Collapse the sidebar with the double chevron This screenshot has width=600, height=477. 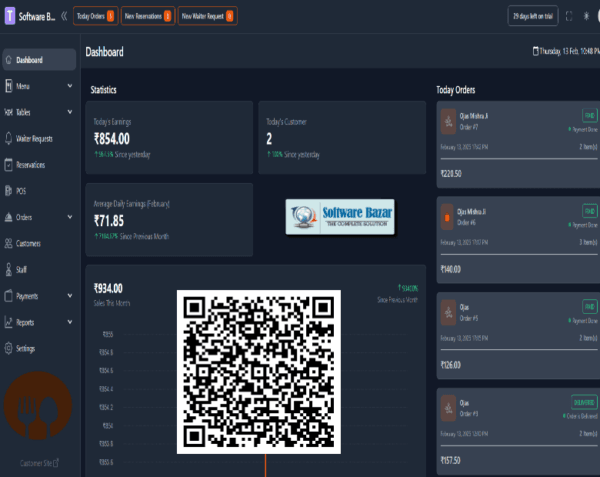[64, 16]
